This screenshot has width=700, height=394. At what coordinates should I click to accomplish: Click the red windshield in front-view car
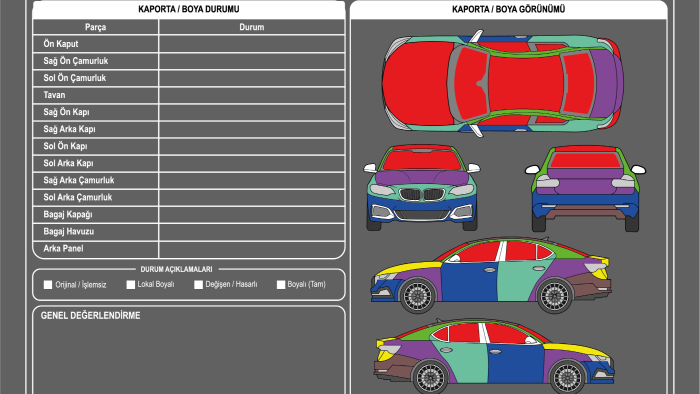click(422, 161)
